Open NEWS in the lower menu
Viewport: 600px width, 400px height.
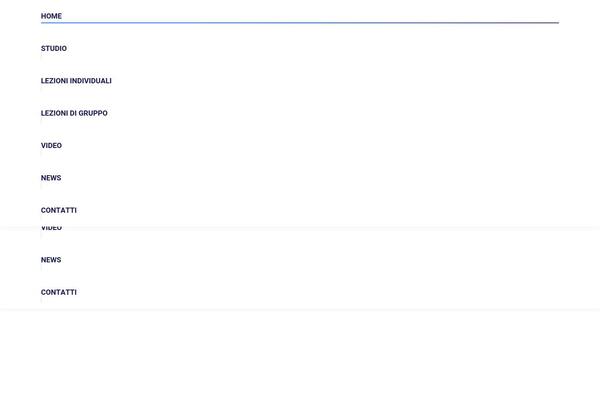pyautogui.click(x=51, y=260)
